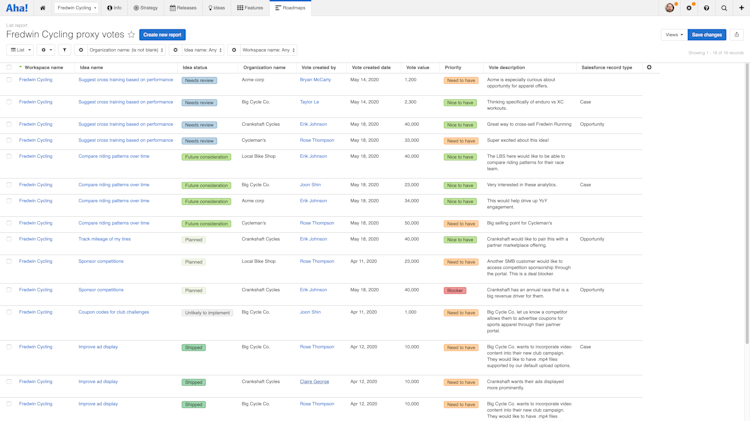Sort by Vote value column header
Viewport: 750px width, 421px height.
pyautogui.click(x=418, y=67)
